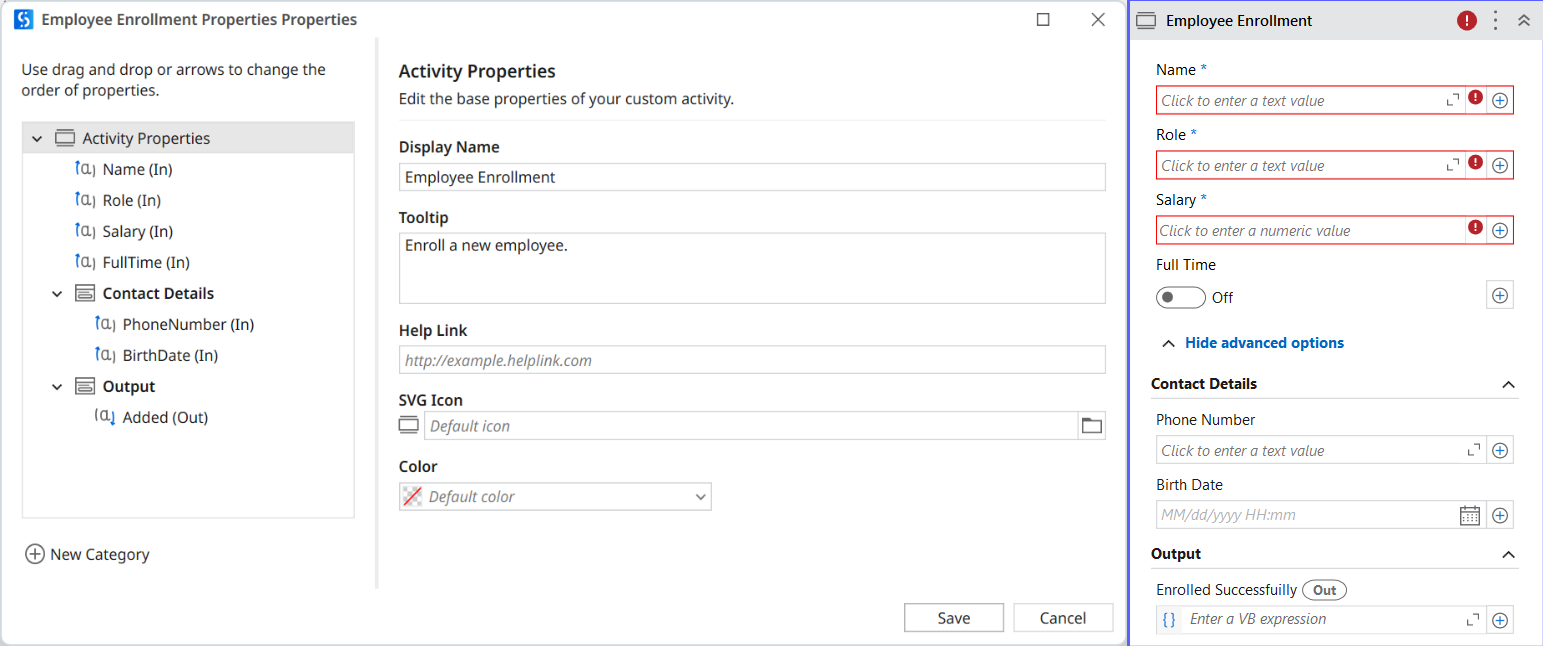
Task: Collapse the Output section in the activity panel
Action: pyautogui.click(x=1508, y=554)
